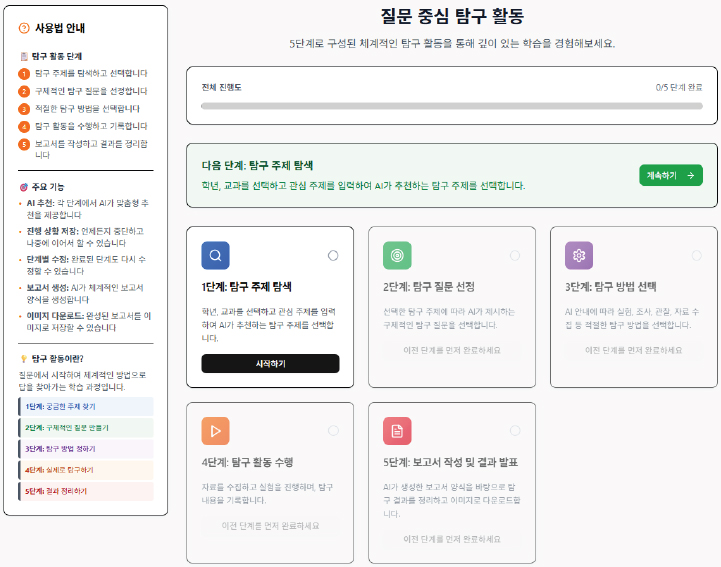Screen dimensions: 721x567
Task: Click the 다음 단계: 탐구 주제 탐색 heading
Action: (x=258, y=166)
